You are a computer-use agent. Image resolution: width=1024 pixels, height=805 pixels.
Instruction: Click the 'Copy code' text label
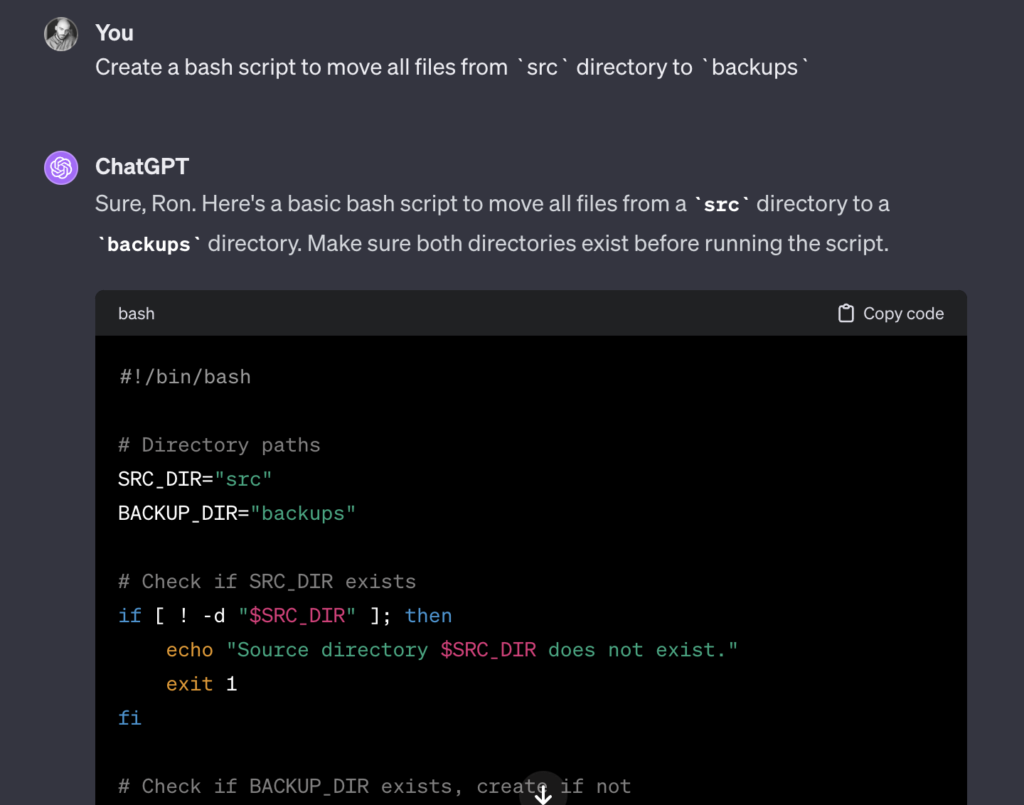[x=903, y=313]
